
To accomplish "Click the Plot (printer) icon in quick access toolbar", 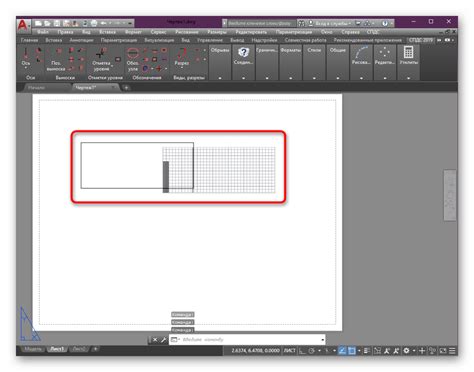I will (x=94, y=23).
